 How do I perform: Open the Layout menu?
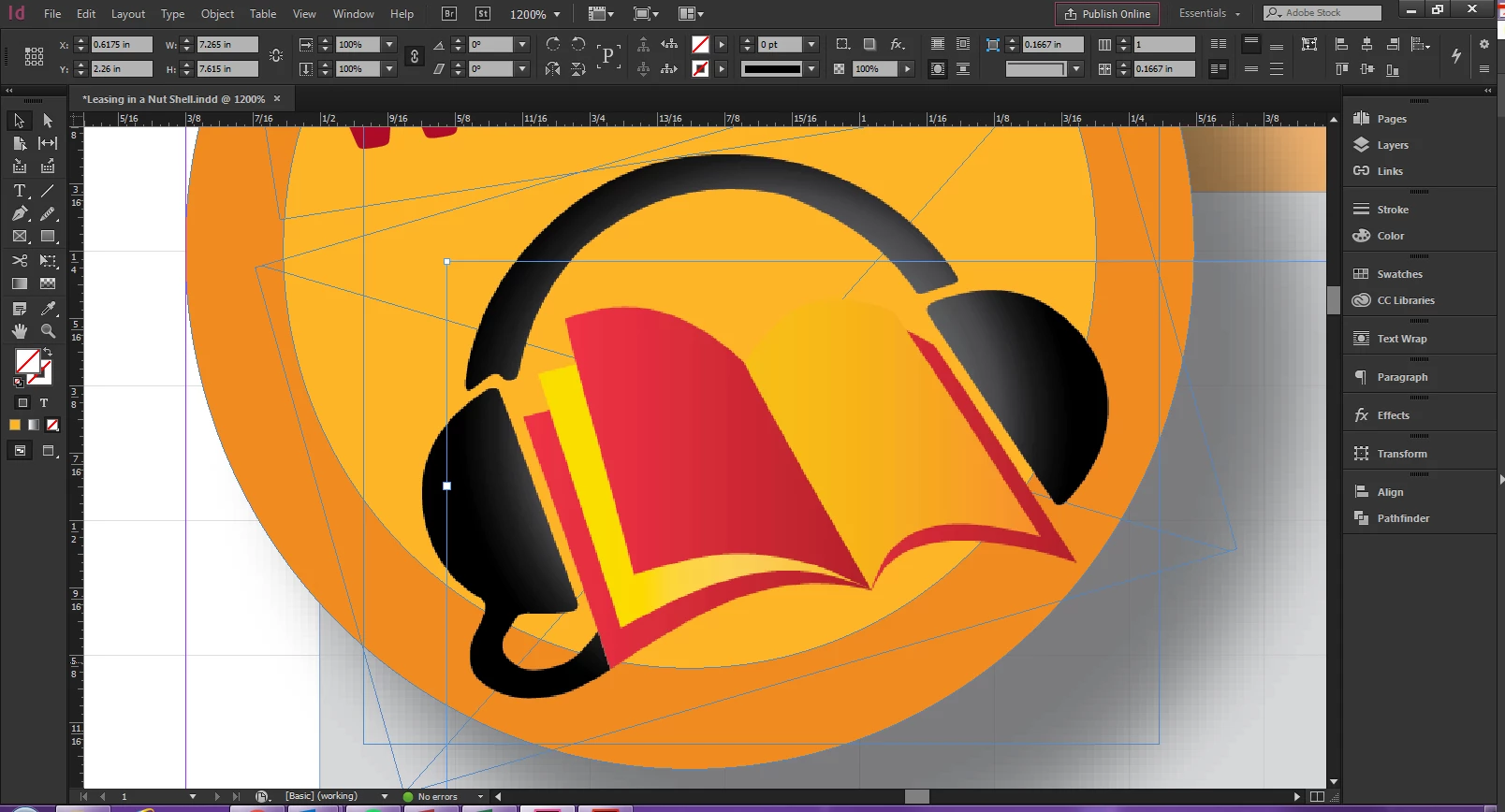point(128,14)
